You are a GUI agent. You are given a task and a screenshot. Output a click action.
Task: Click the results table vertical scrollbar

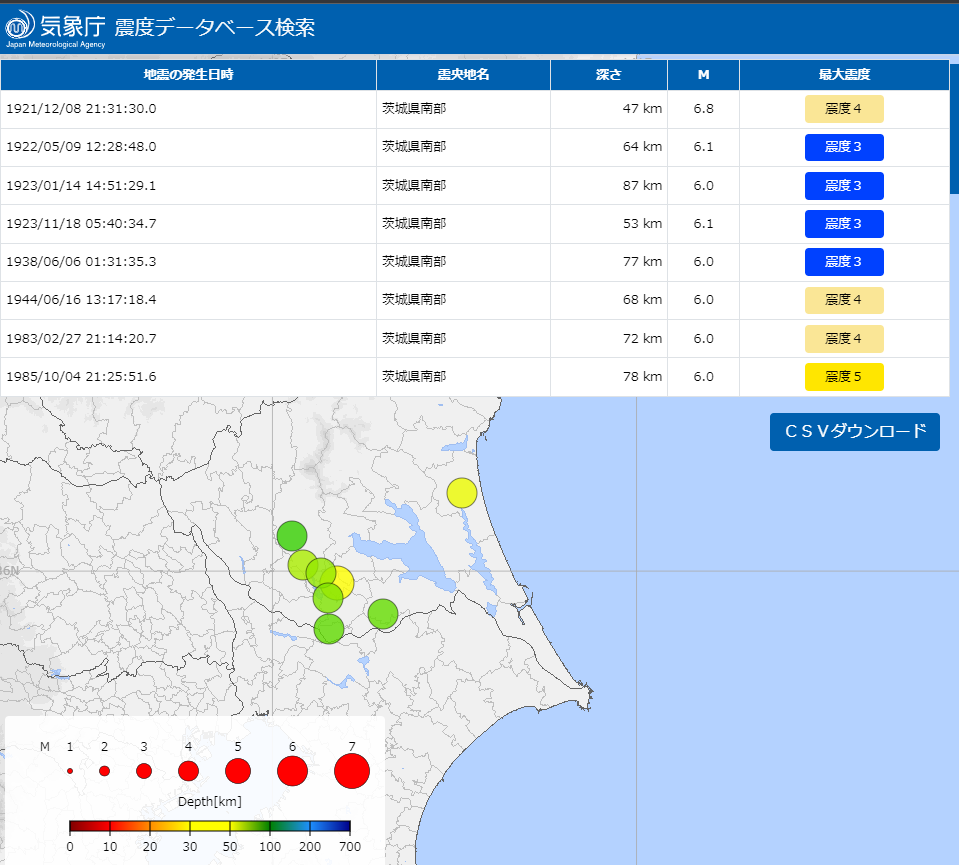(x=953, y=130)
